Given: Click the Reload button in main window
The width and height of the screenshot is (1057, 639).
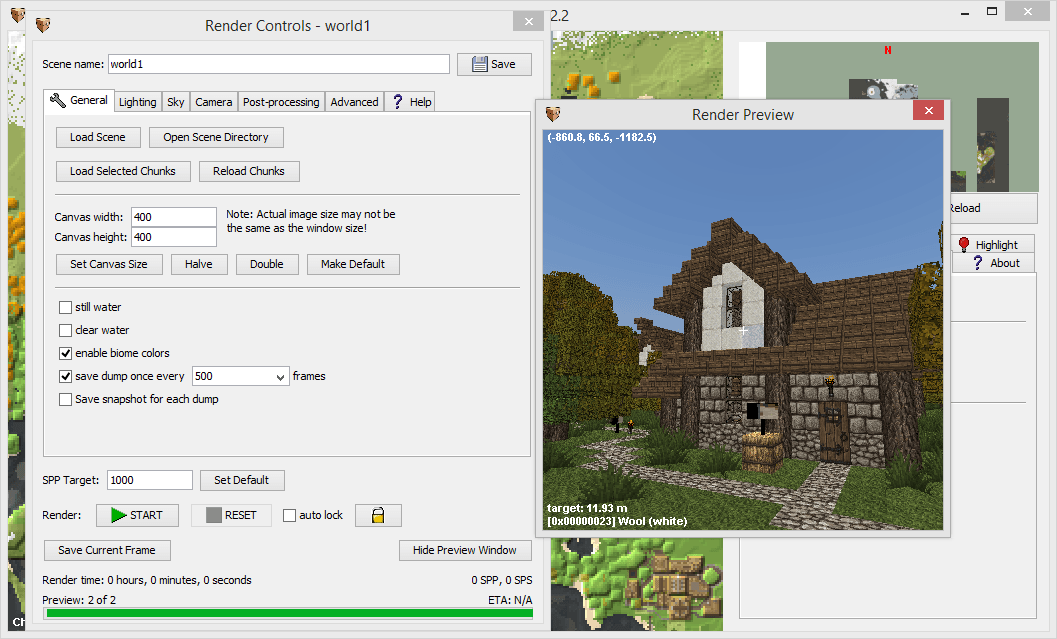Looking at the screenshot, I should (994, 208).
